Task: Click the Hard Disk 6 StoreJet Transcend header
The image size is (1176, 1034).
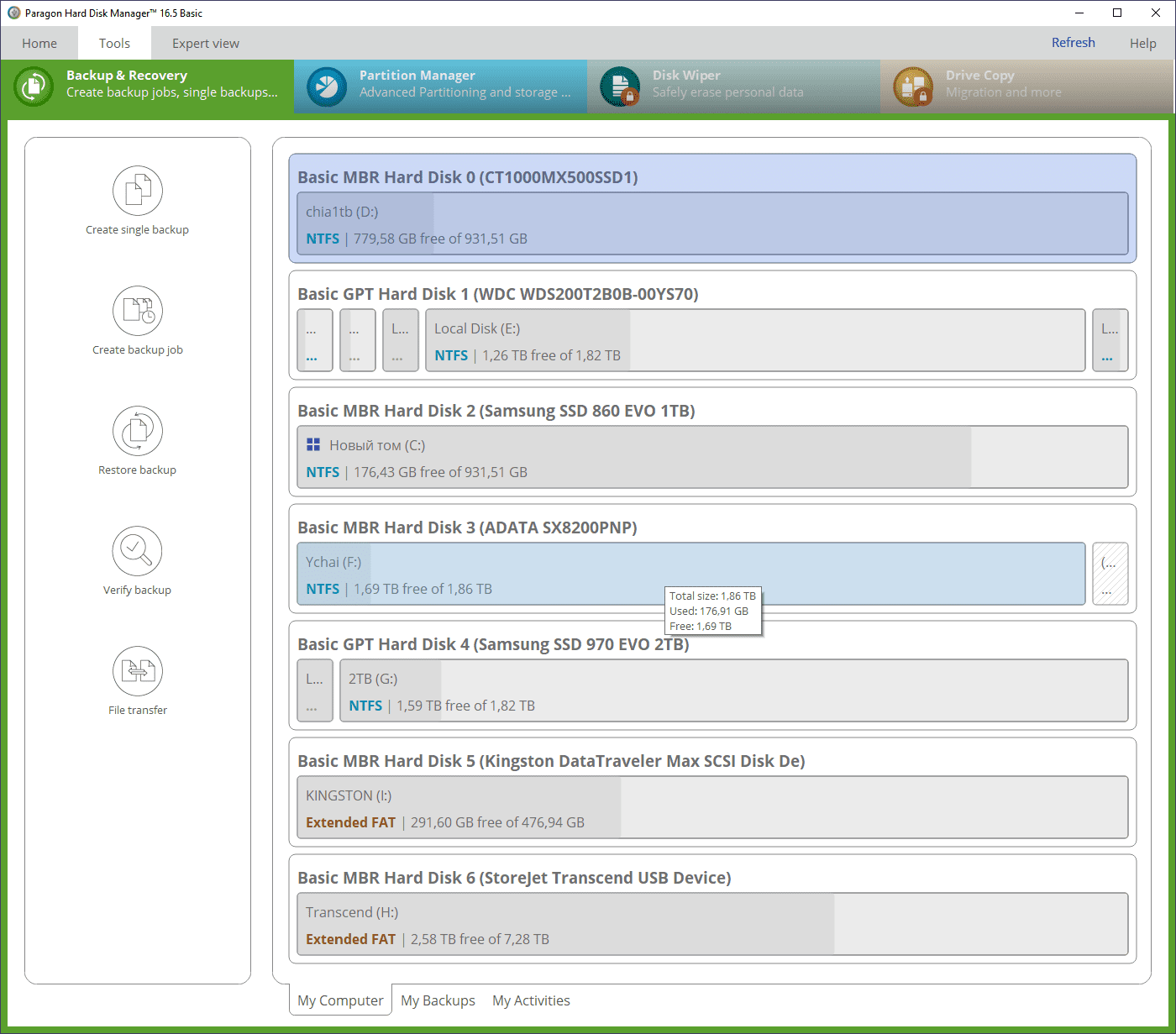Action: (514, 878)
